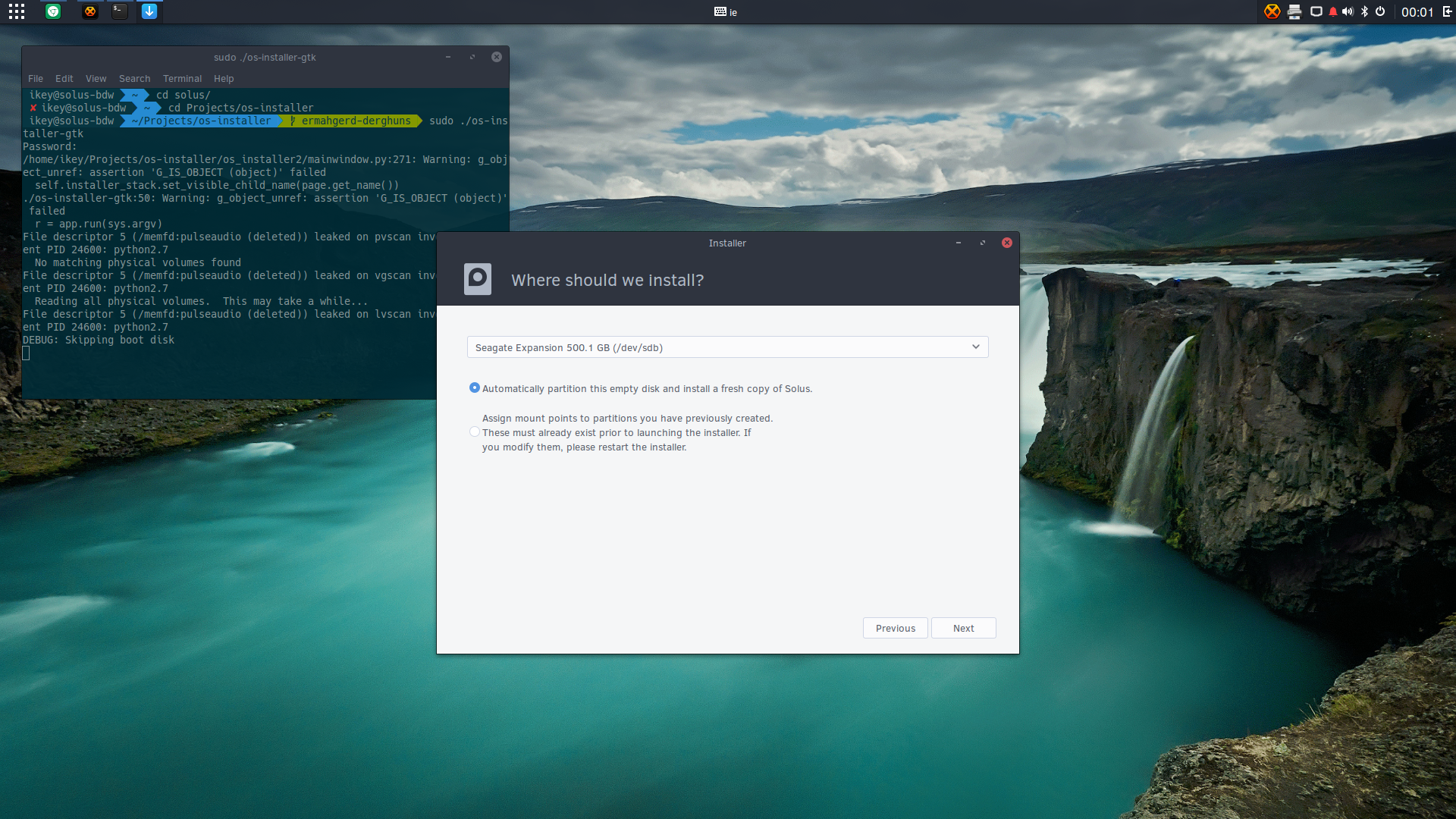Open the terminal File menu

(x=36, y=79)
